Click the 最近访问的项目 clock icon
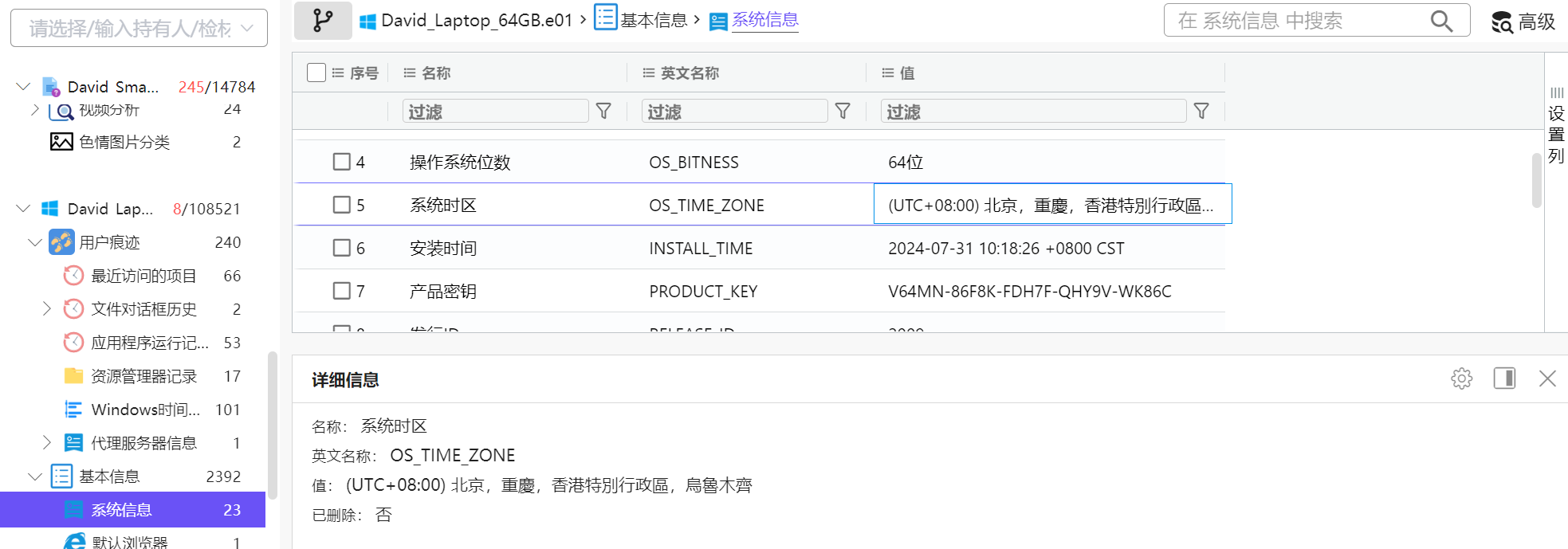 (x=73, y=276)
